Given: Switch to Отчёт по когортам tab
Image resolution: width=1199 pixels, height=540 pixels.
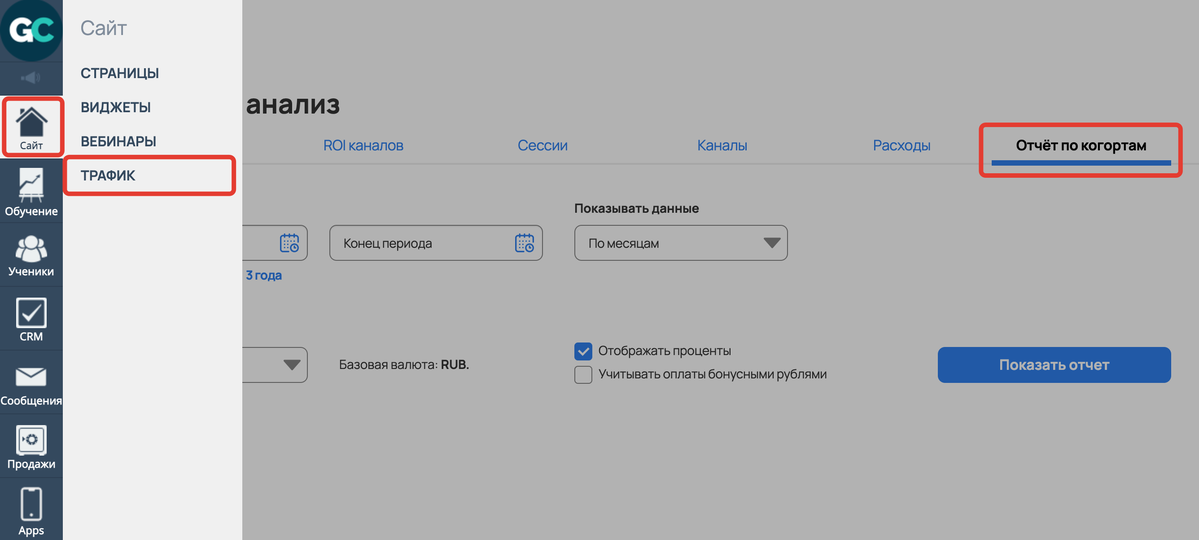Looking at the screenshot, I should coord(1081,145).
